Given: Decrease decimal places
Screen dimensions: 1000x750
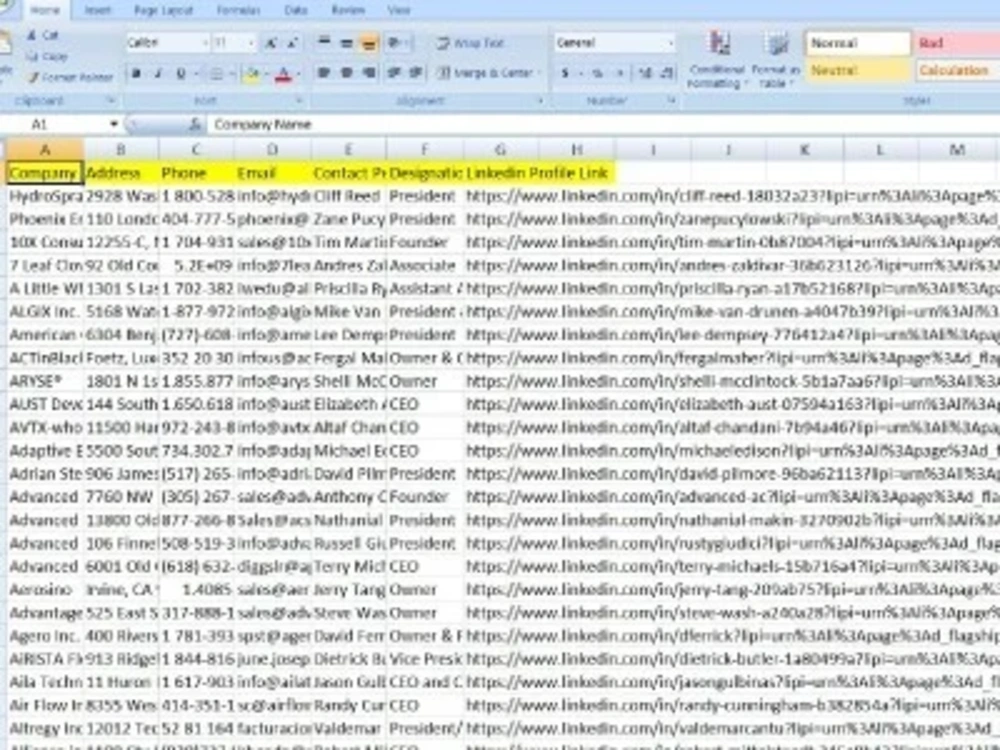Looking at the screenshot, I should pyautogui.click(x=667, y=73).
